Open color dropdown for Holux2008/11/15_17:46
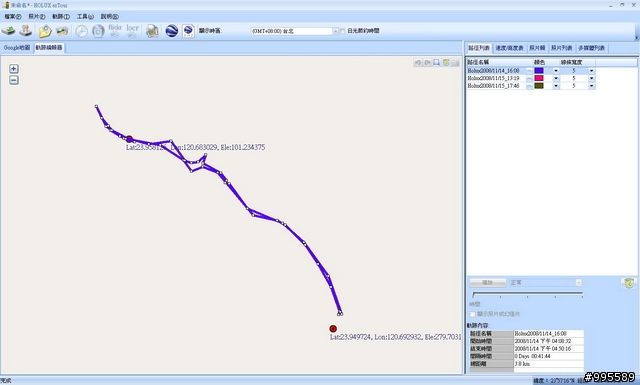Screen dimensions: 640x385 pos(556,86)
